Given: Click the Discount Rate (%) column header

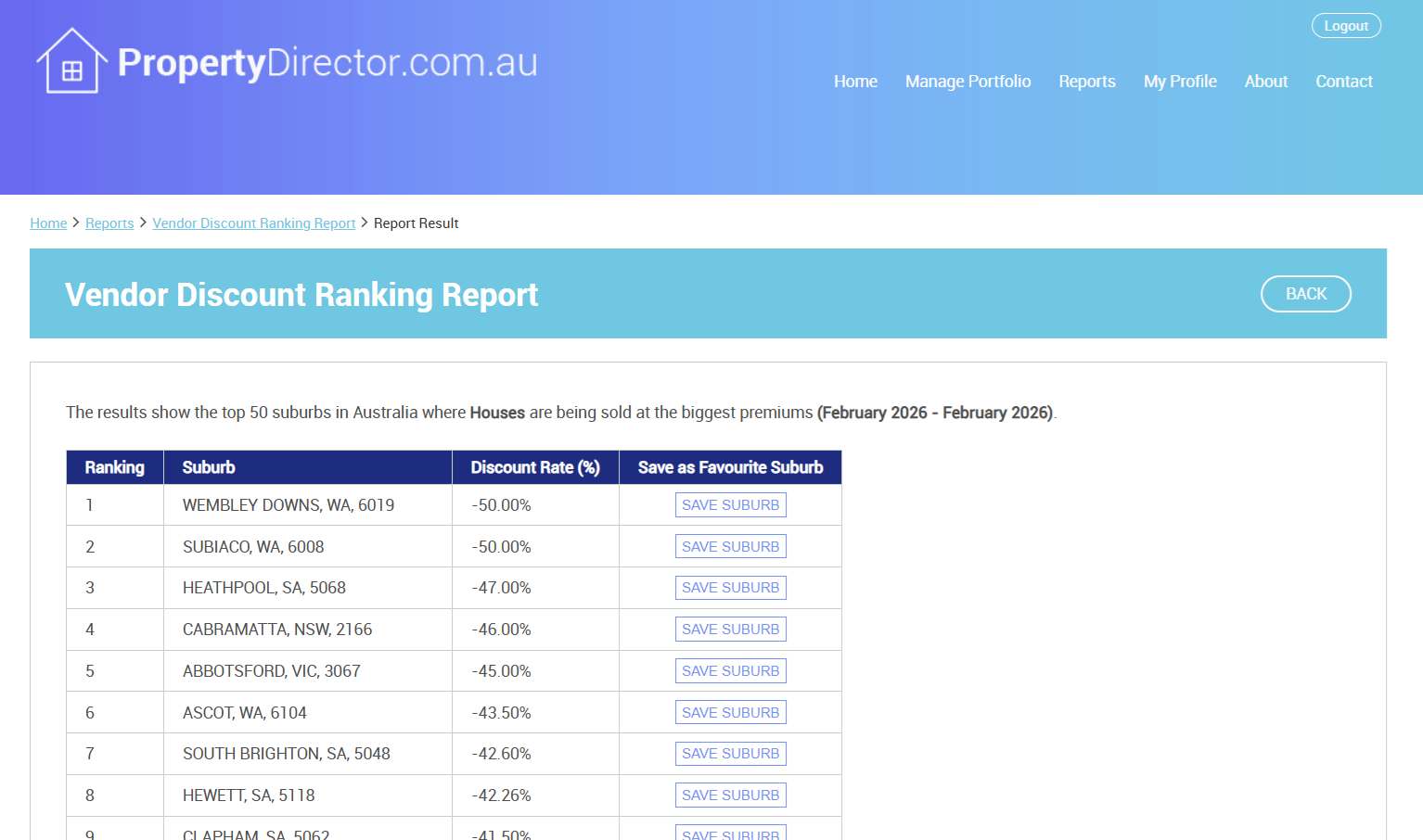Looking at the screenshot, I should point(534,467).
